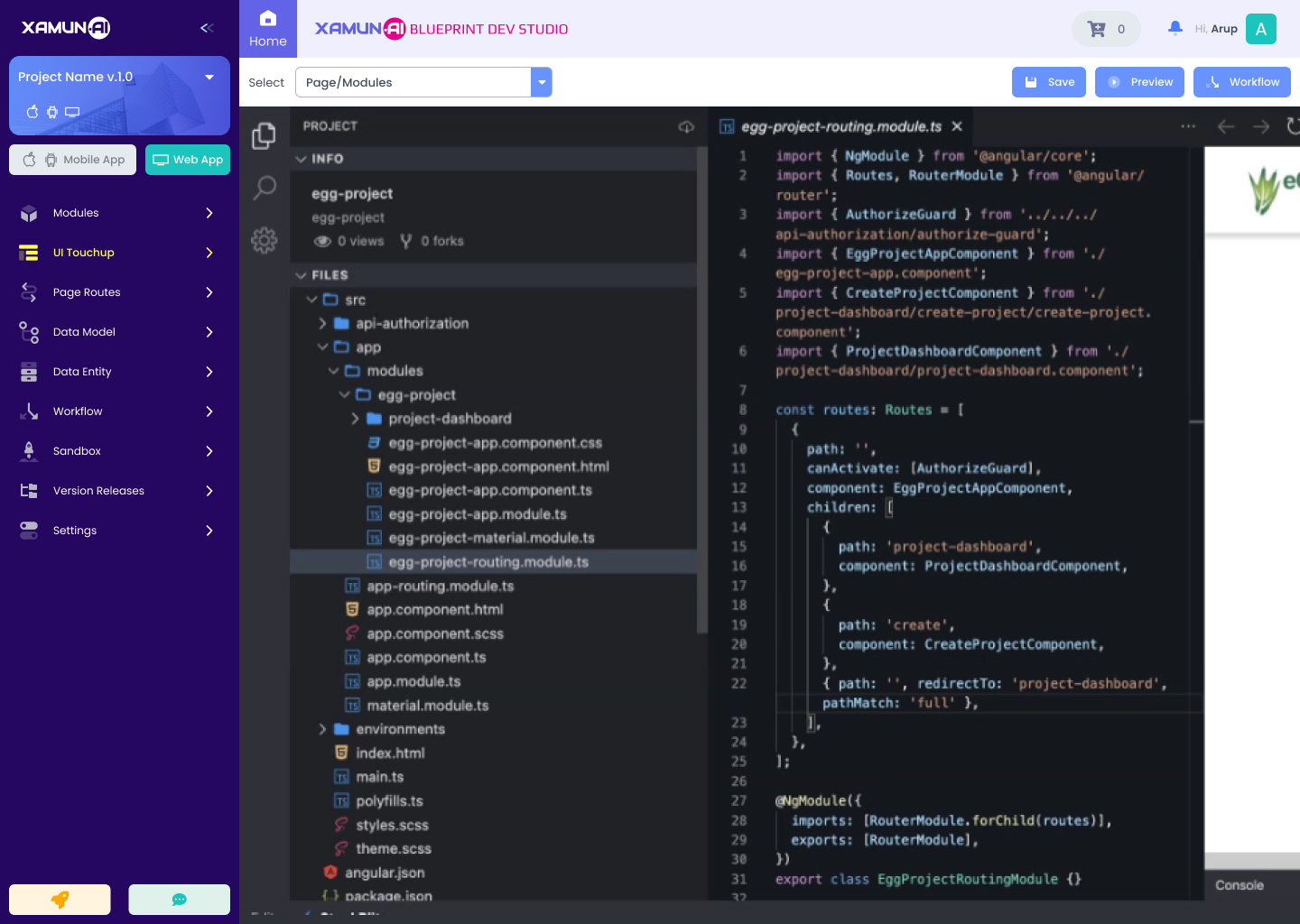
Task: Open the notification bell in the top bar
Action: [x=1175, y=28]
